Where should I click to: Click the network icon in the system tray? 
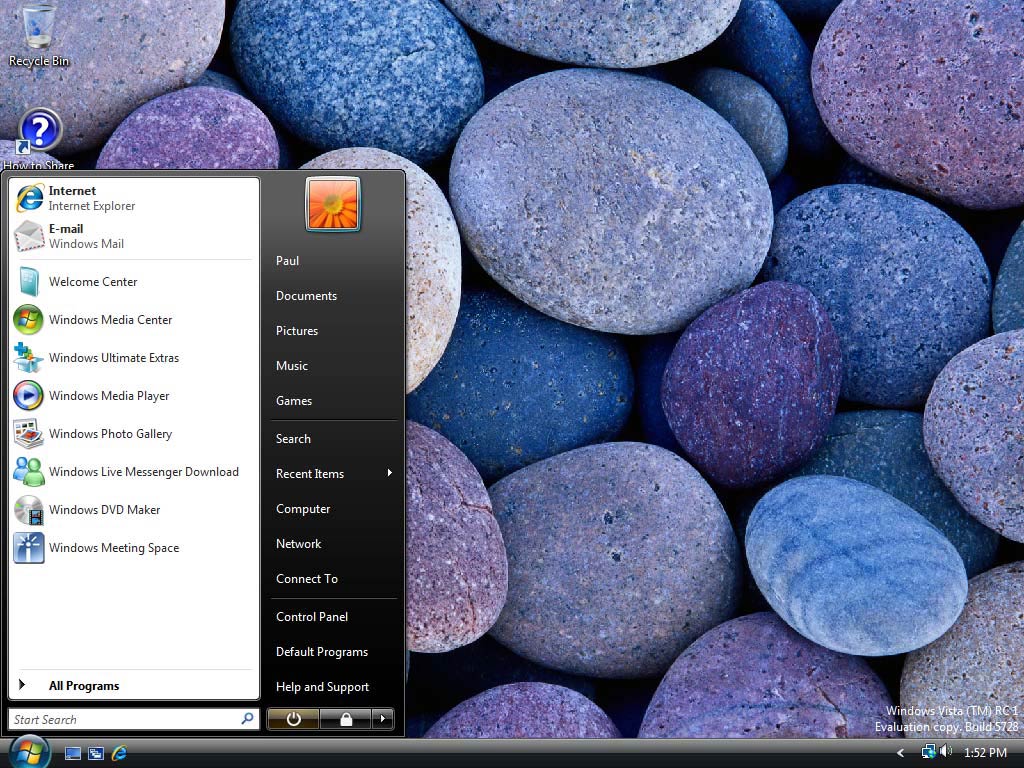pyautogui.click(x=928, y=752)
